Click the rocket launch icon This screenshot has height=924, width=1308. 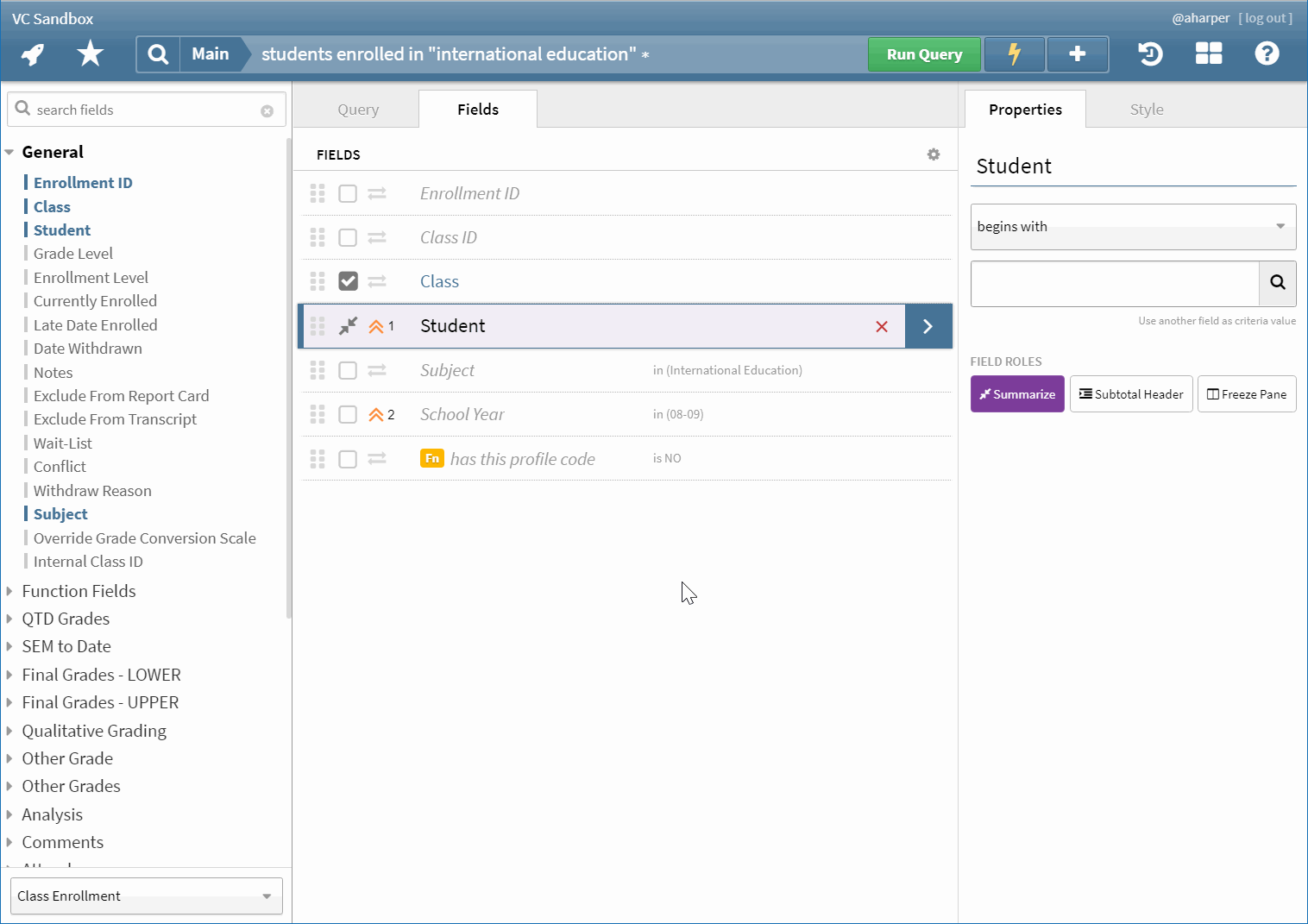point(33,54)
